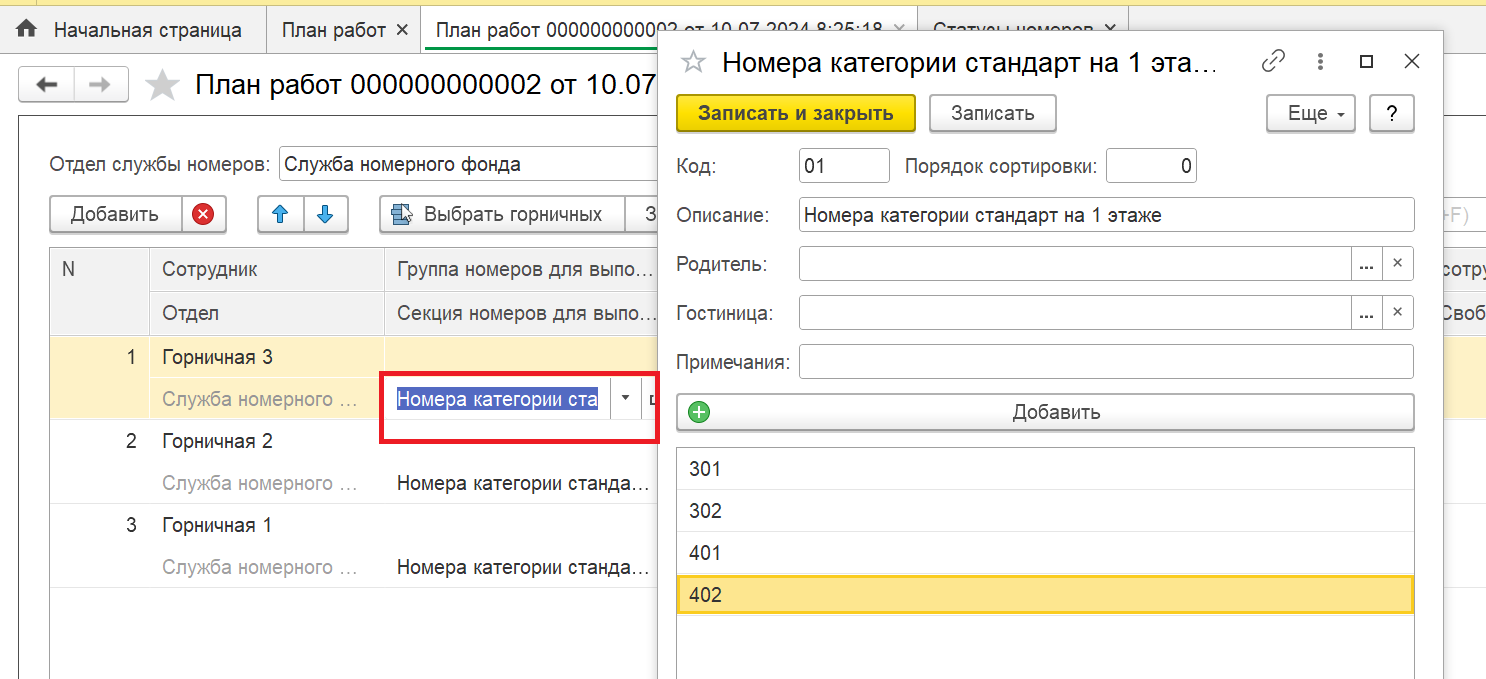Click Отдел службы номеров field

coord(468,165)
